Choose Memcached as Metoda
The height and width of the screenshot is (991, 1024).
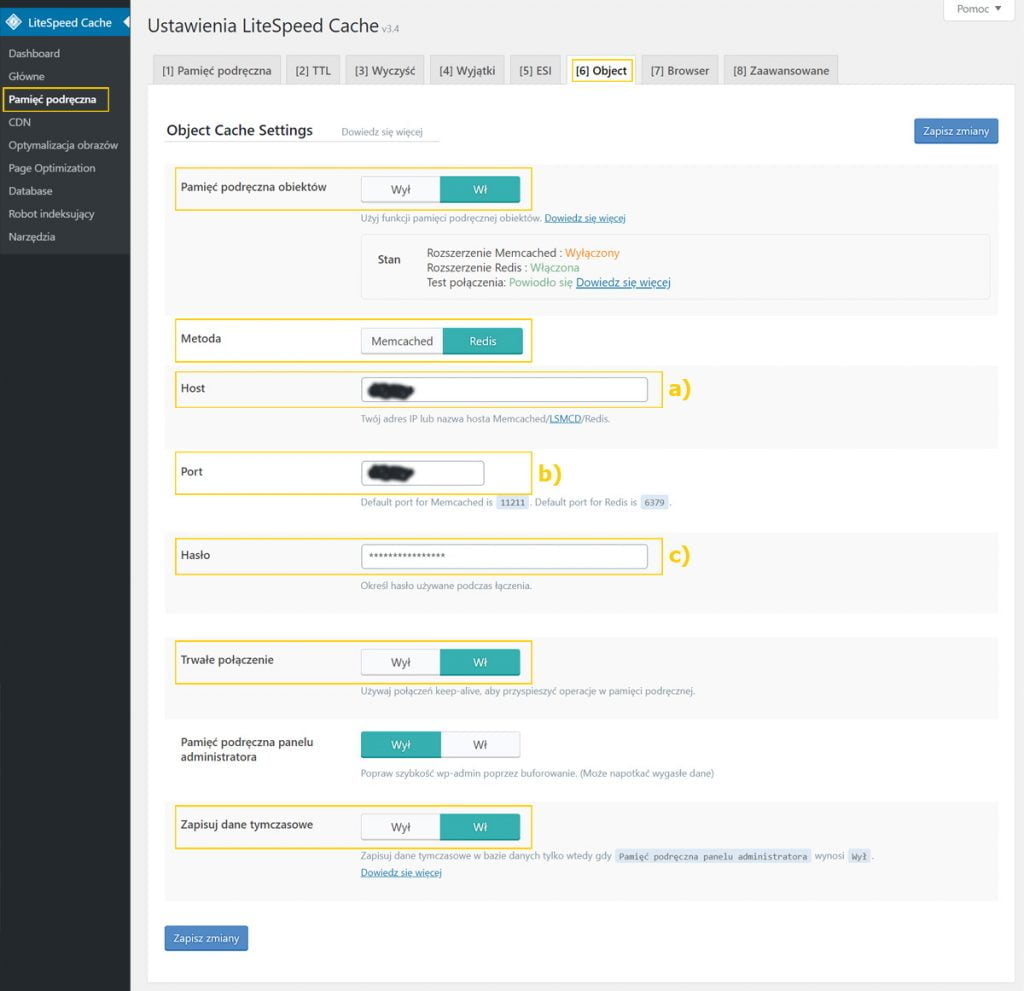402,341
